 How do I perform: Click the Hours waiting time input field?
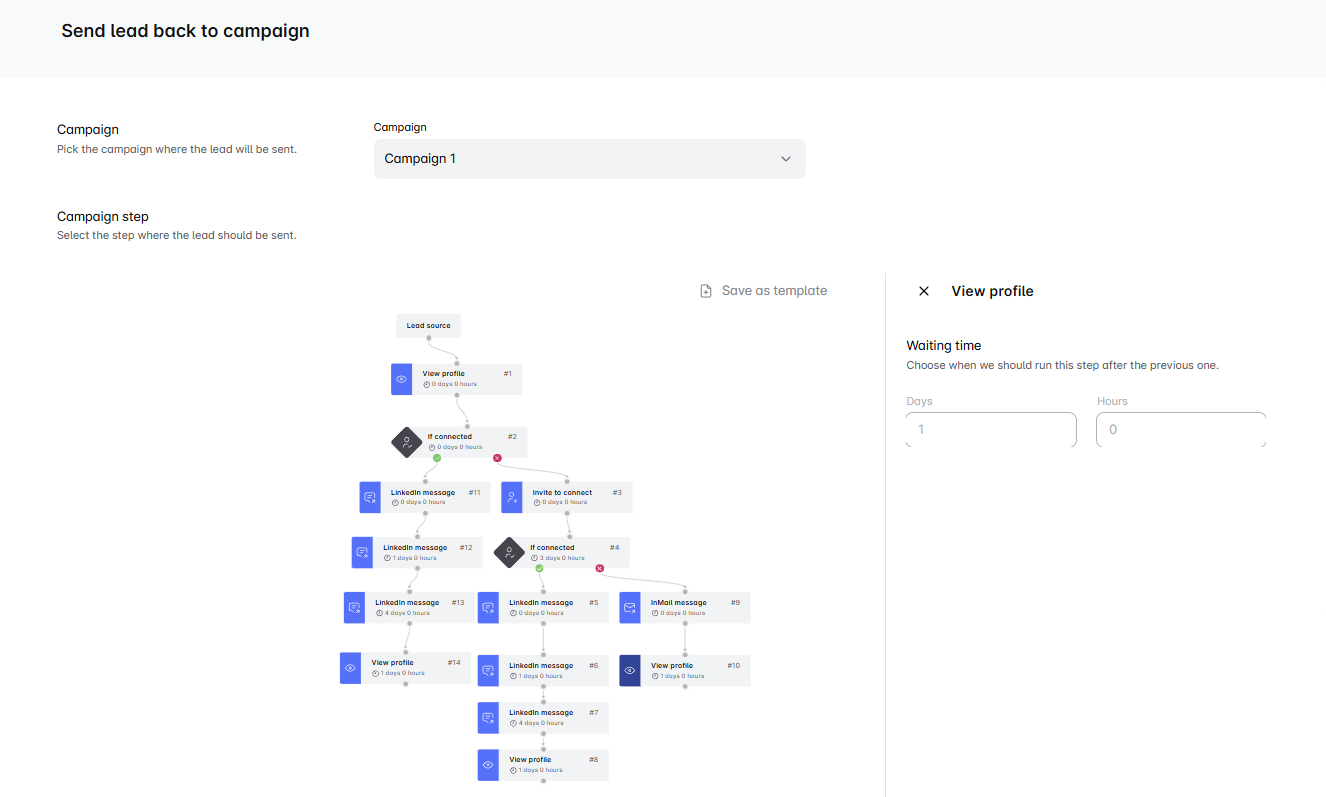[1181, 430]
